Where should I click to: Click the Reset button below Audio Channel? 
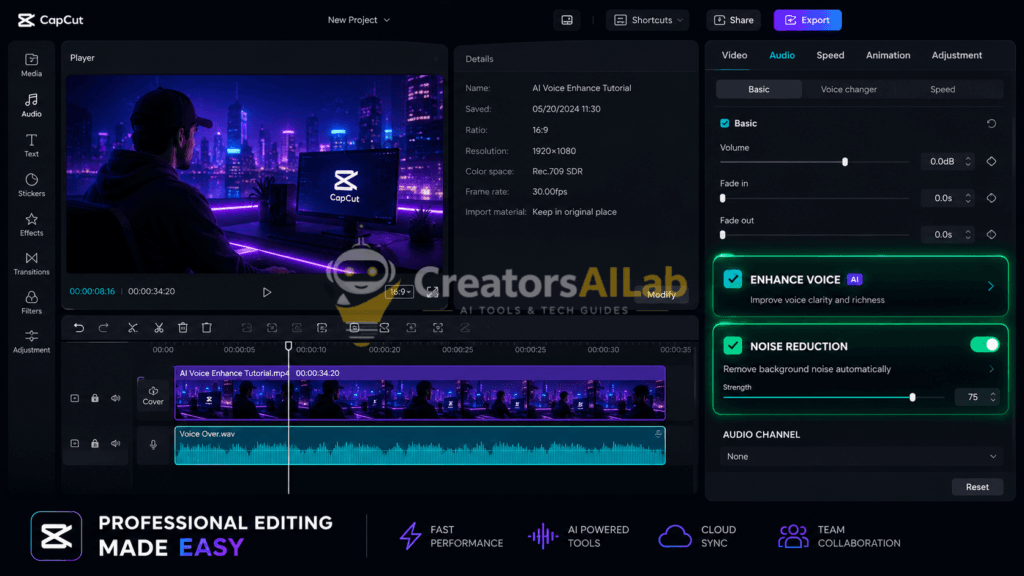(977, 487)
